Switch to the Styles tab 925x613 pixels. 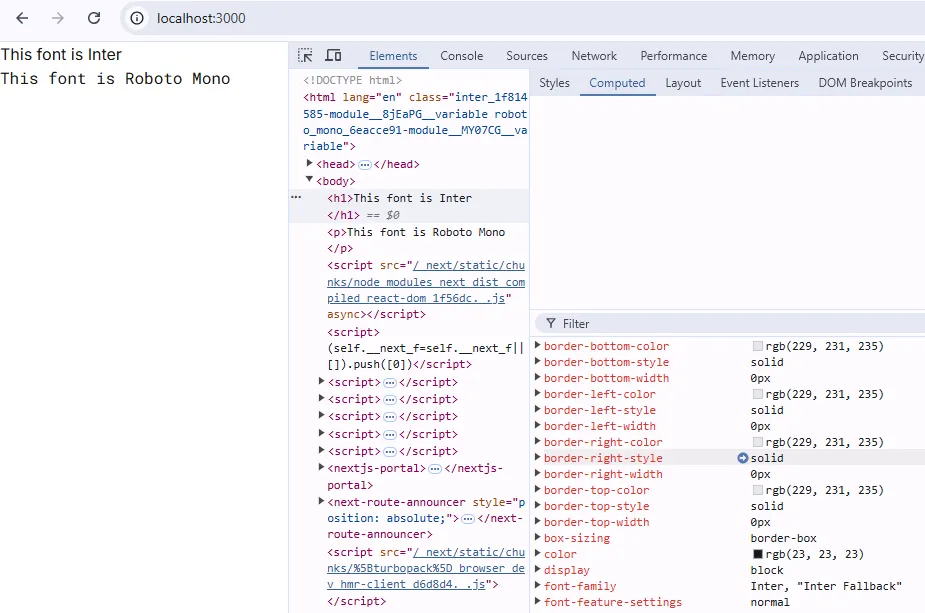(554, 83)
